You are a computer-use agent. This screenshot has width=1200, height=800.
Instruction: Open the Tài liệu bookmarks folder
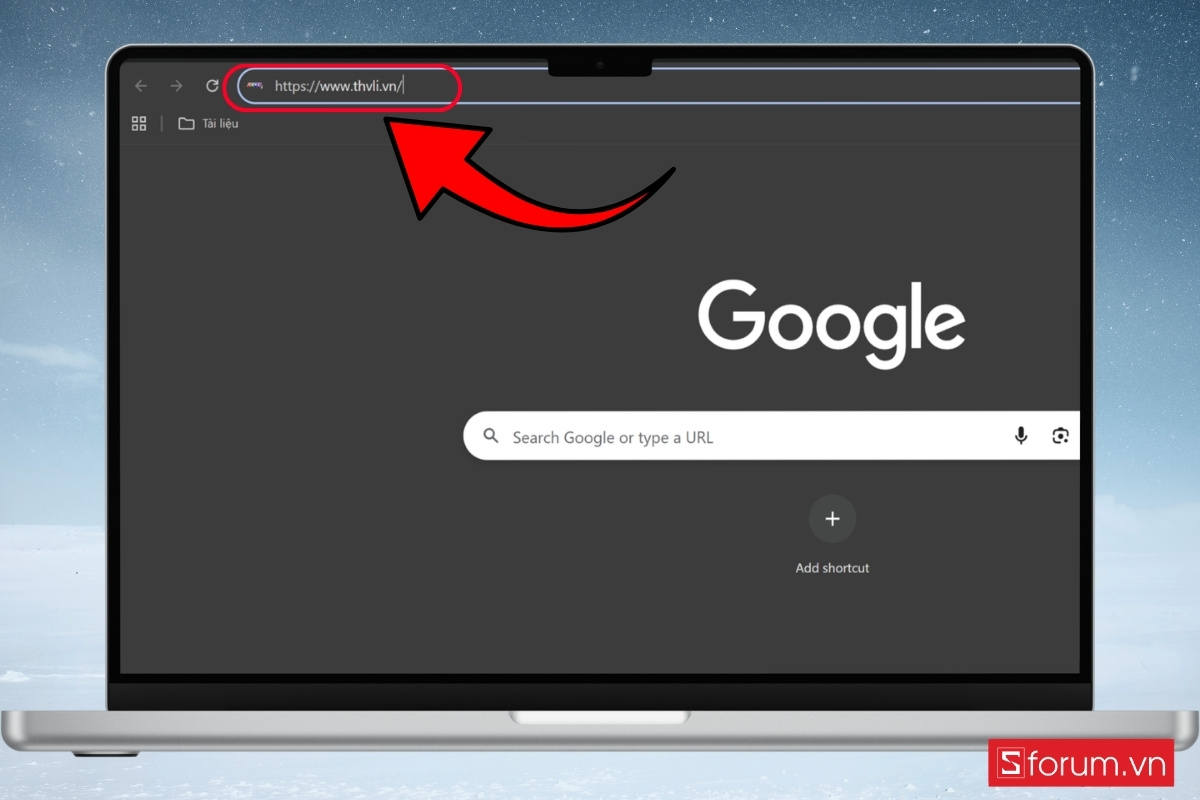click(x=222, y=123)
